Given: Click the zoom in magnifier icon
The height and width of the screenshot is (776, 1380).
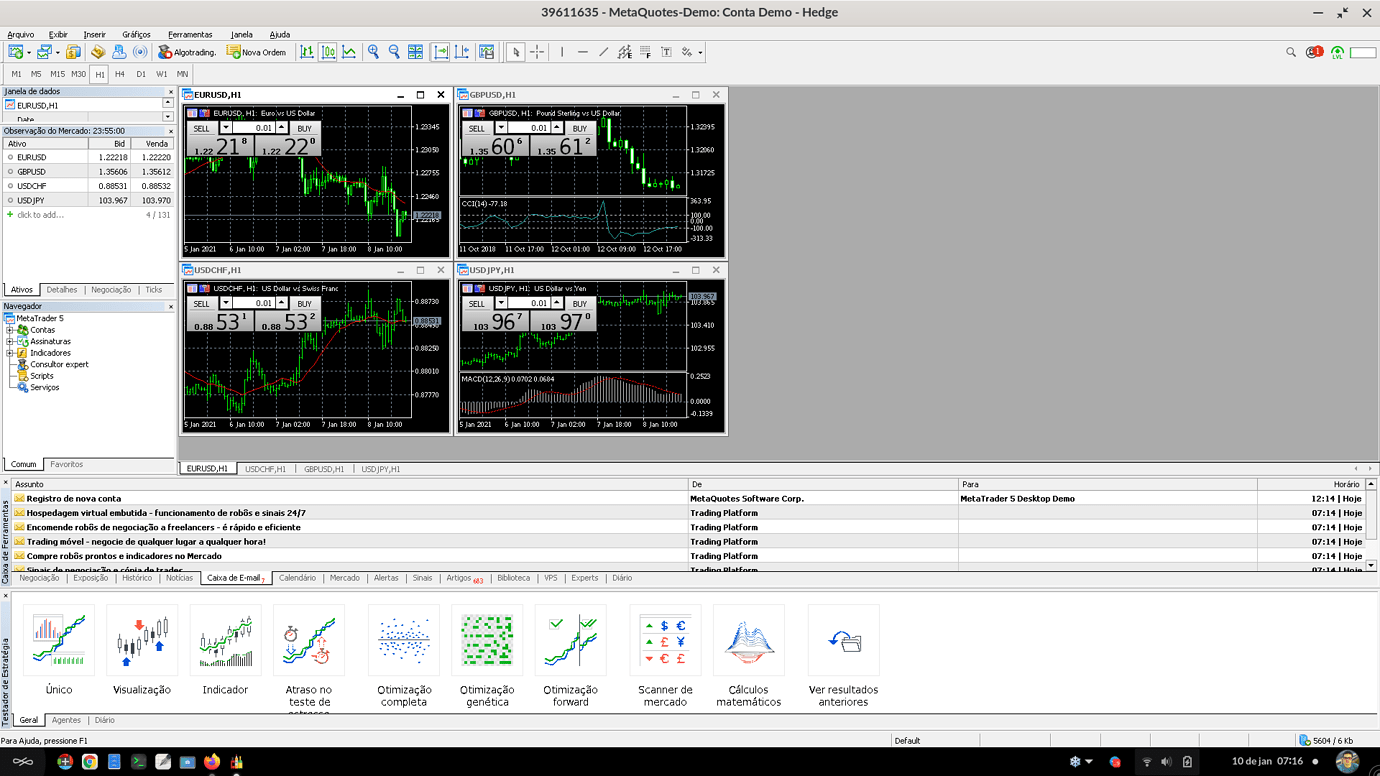Looking at the screenshot, I should [x=373, y=52].
